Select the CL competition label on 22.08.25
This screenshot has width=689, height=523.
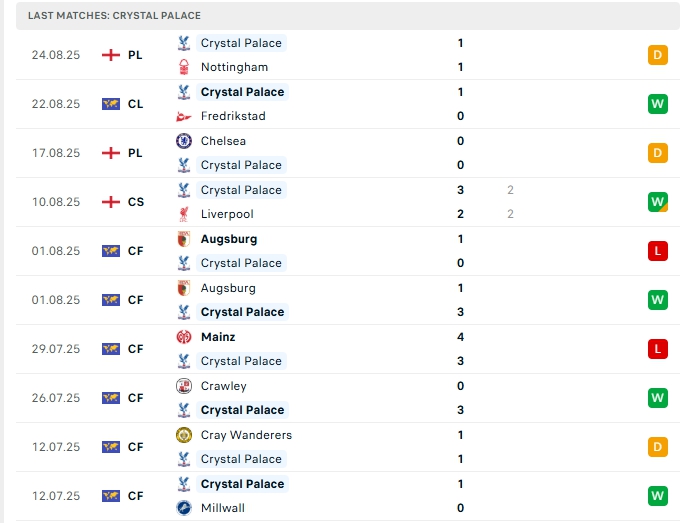(x=135, y=104)
